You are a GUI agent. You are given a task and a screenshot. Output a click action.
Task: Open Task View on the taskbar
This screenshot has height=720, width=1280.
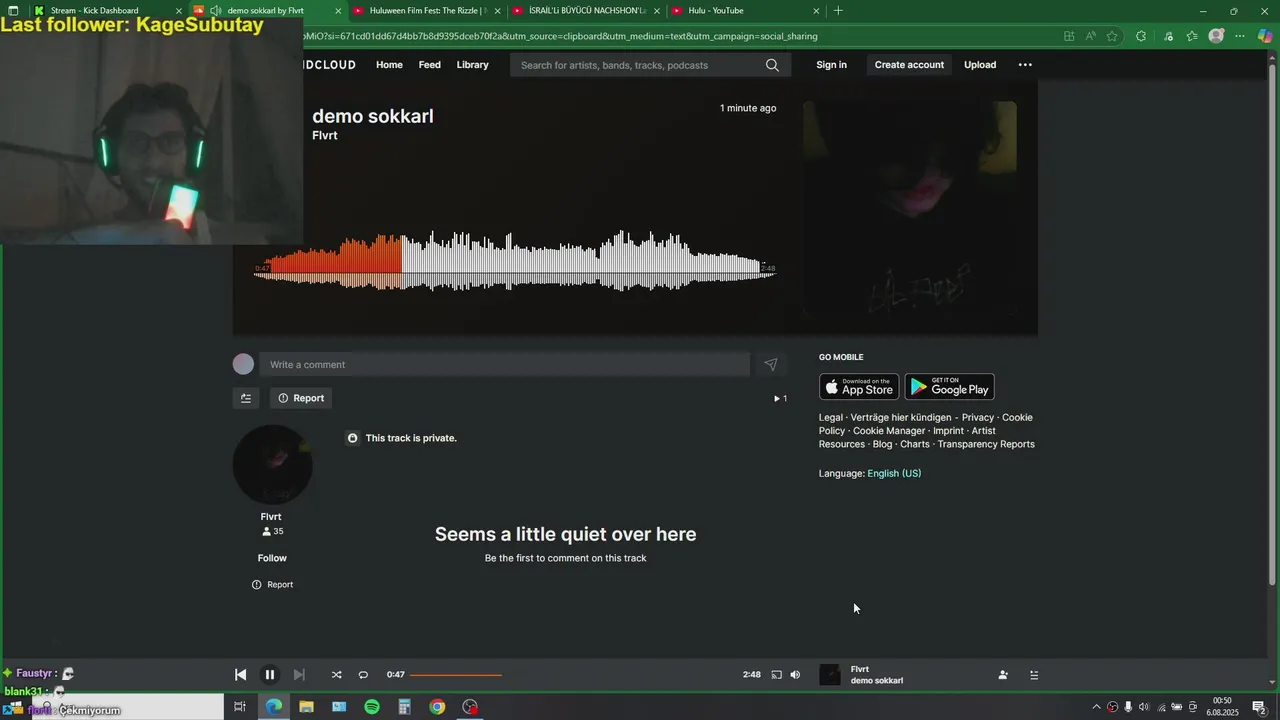point(239,707)
